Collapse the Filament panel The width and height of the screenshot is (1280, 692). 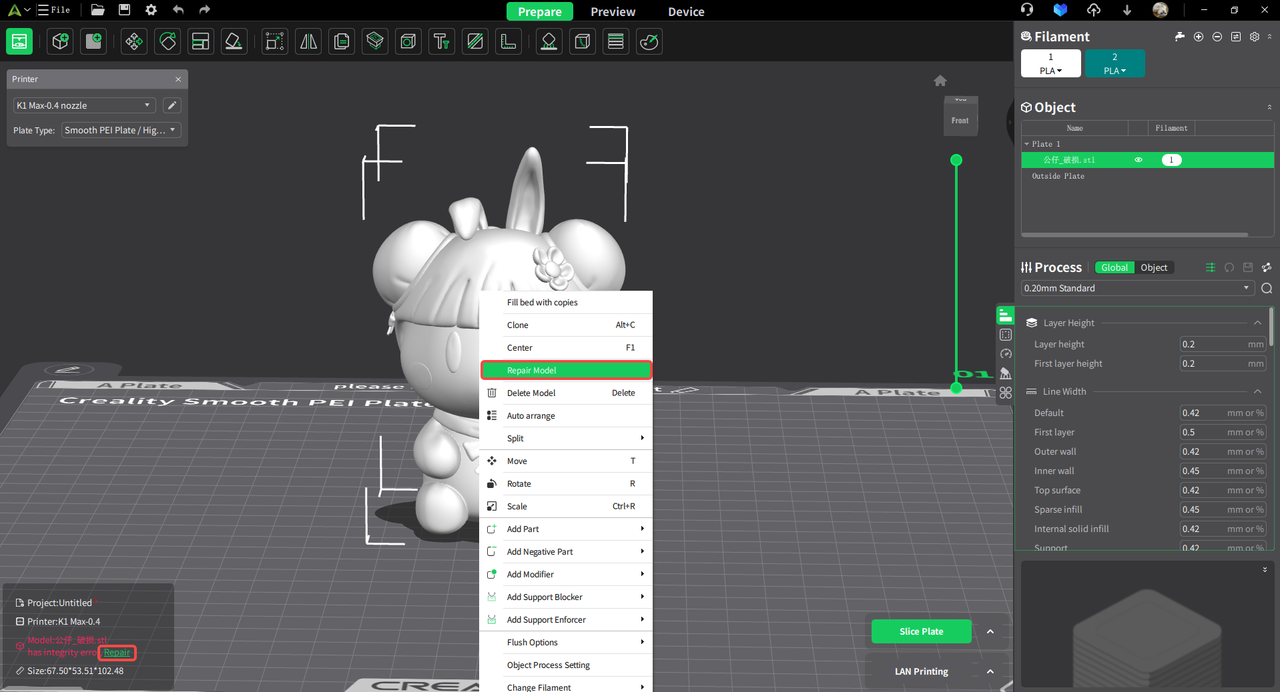(1270, 36)
